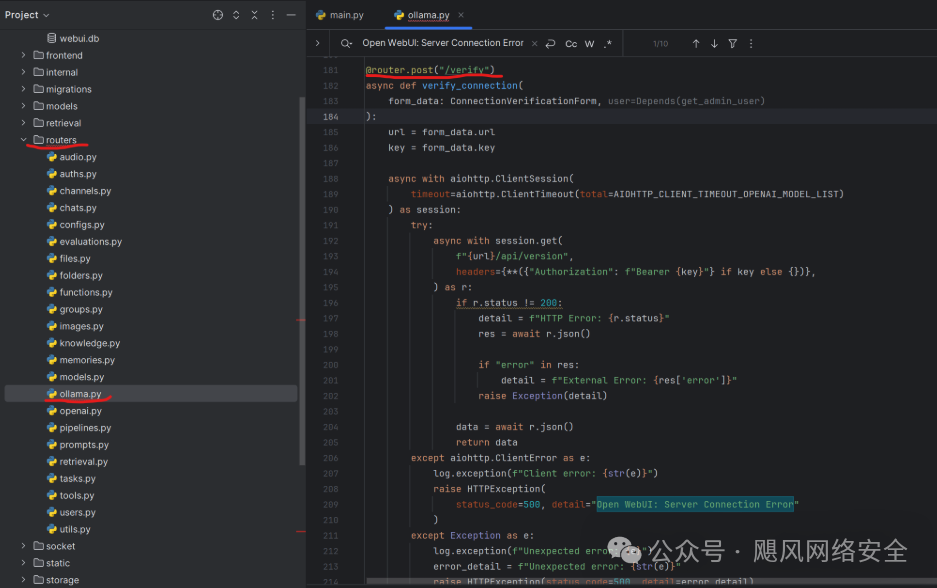Open chats.py file
Screen dimensions: 937x588
point(72,207)
